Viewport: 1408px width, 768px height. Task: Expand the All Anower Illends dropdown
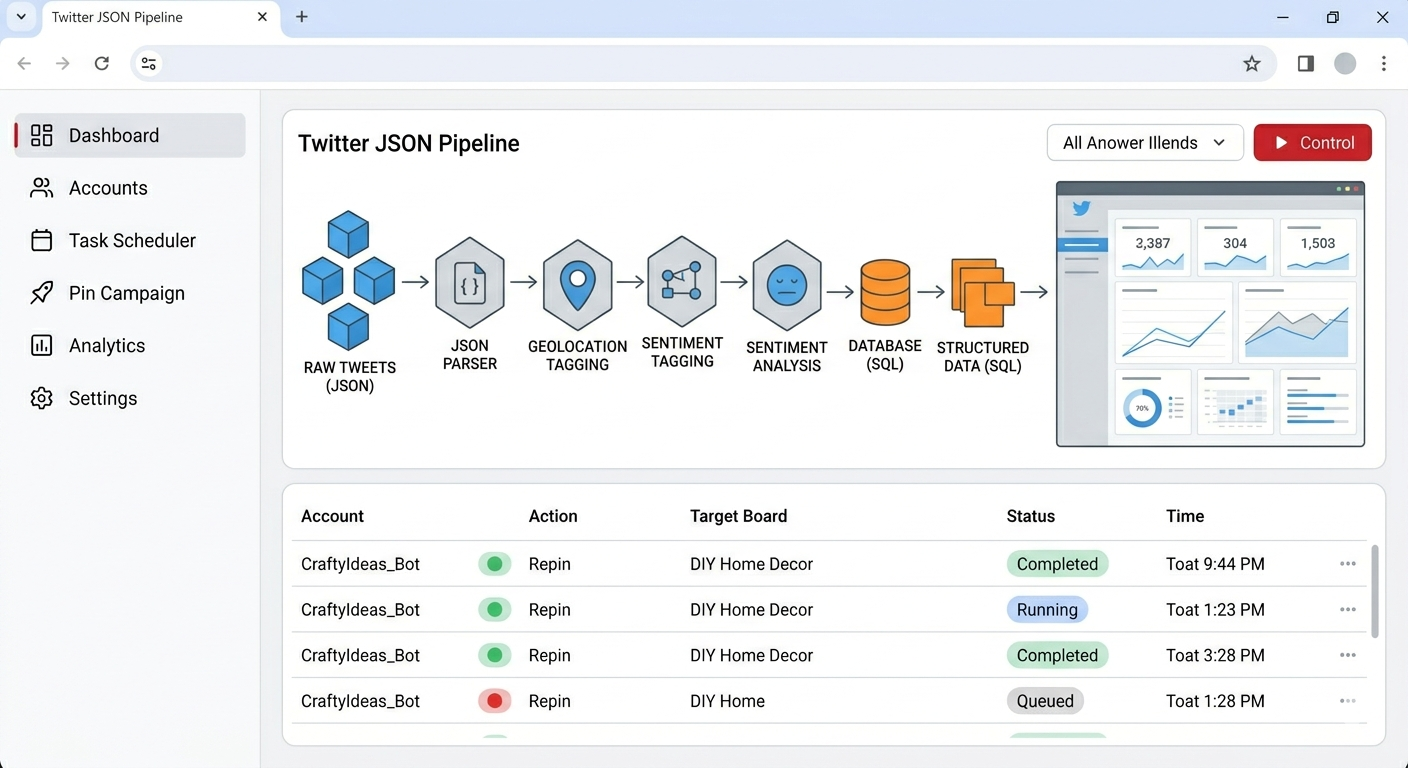coord(1145,143)
